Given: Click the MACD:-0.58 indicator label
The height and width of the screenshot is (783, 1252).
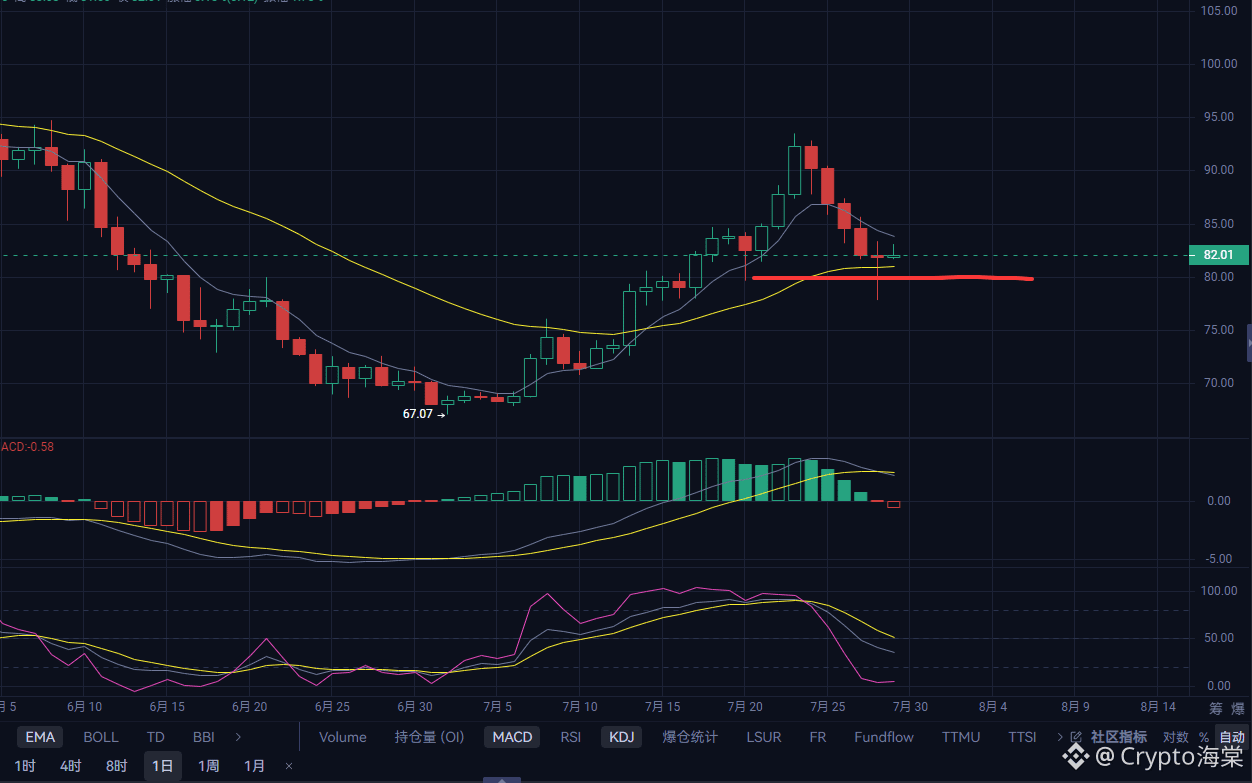Looking at the screenshot, I should pyautogui.click(x=27, y=446).
